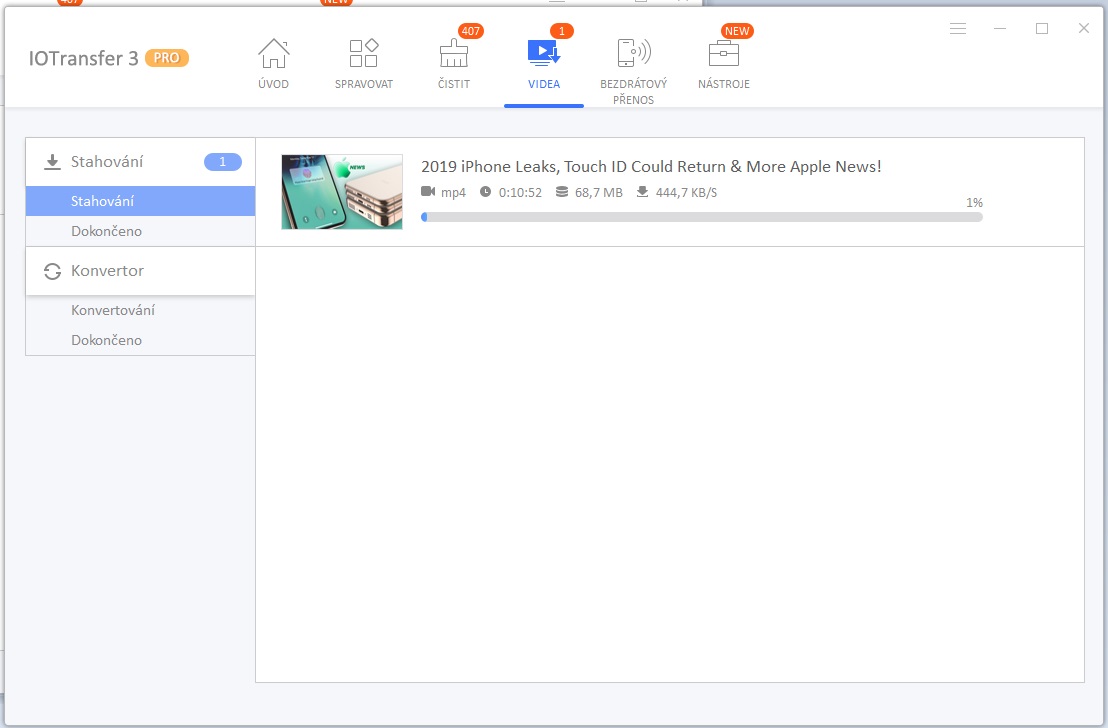
Task: Open the hamburger menu in title bar
Action: 958,28
